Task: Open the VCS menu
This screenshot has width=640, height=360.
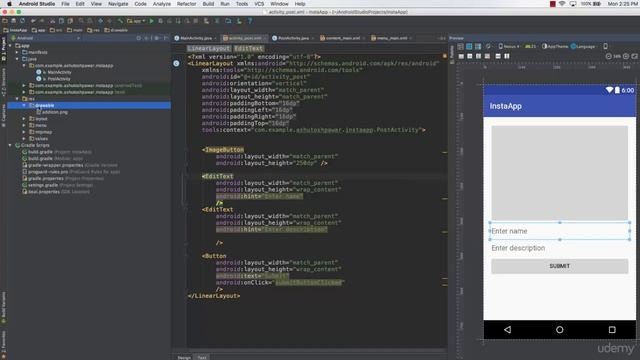Action: [x=259, y=4]
